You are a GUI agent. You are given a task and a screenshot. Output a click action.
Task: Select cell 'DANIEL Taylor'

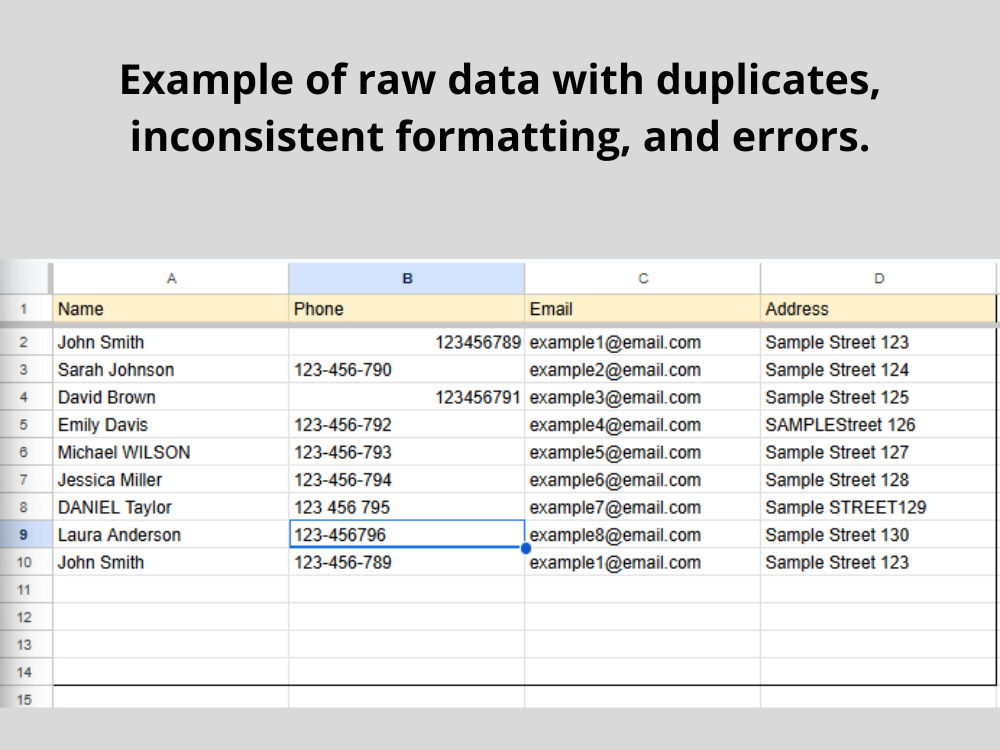click(171, 507)
